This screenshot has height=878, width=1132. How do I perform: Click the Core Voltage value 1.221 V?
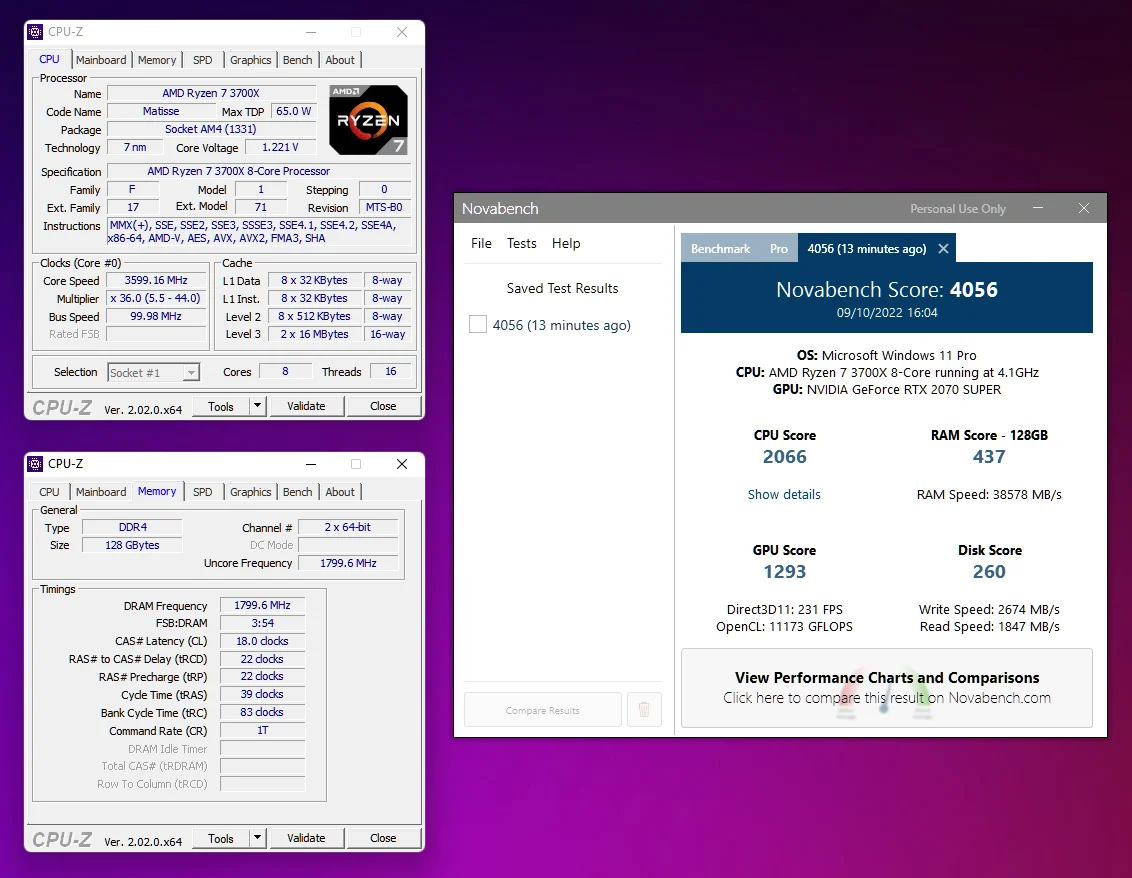point(280,147)
